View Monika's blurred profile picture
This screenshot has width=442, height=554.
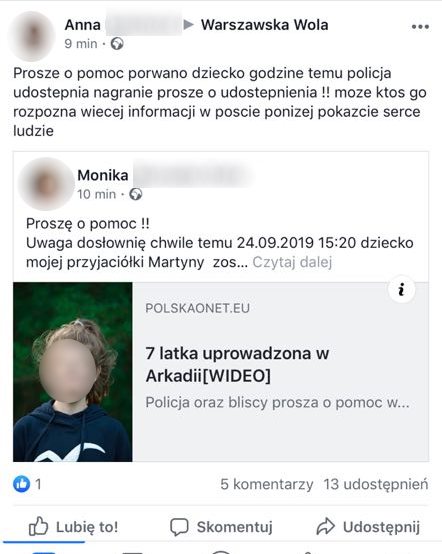pyautogui.click(x=46, y=184)
